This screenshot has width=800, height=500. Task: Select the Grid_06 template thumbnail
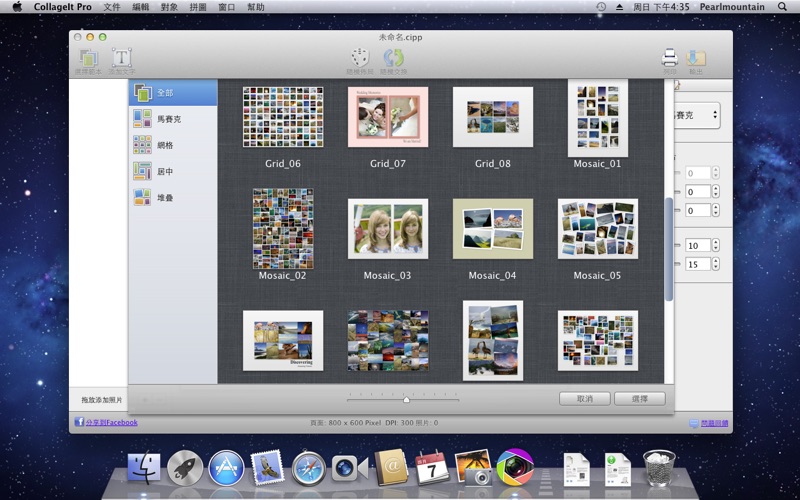coord(283,117)
